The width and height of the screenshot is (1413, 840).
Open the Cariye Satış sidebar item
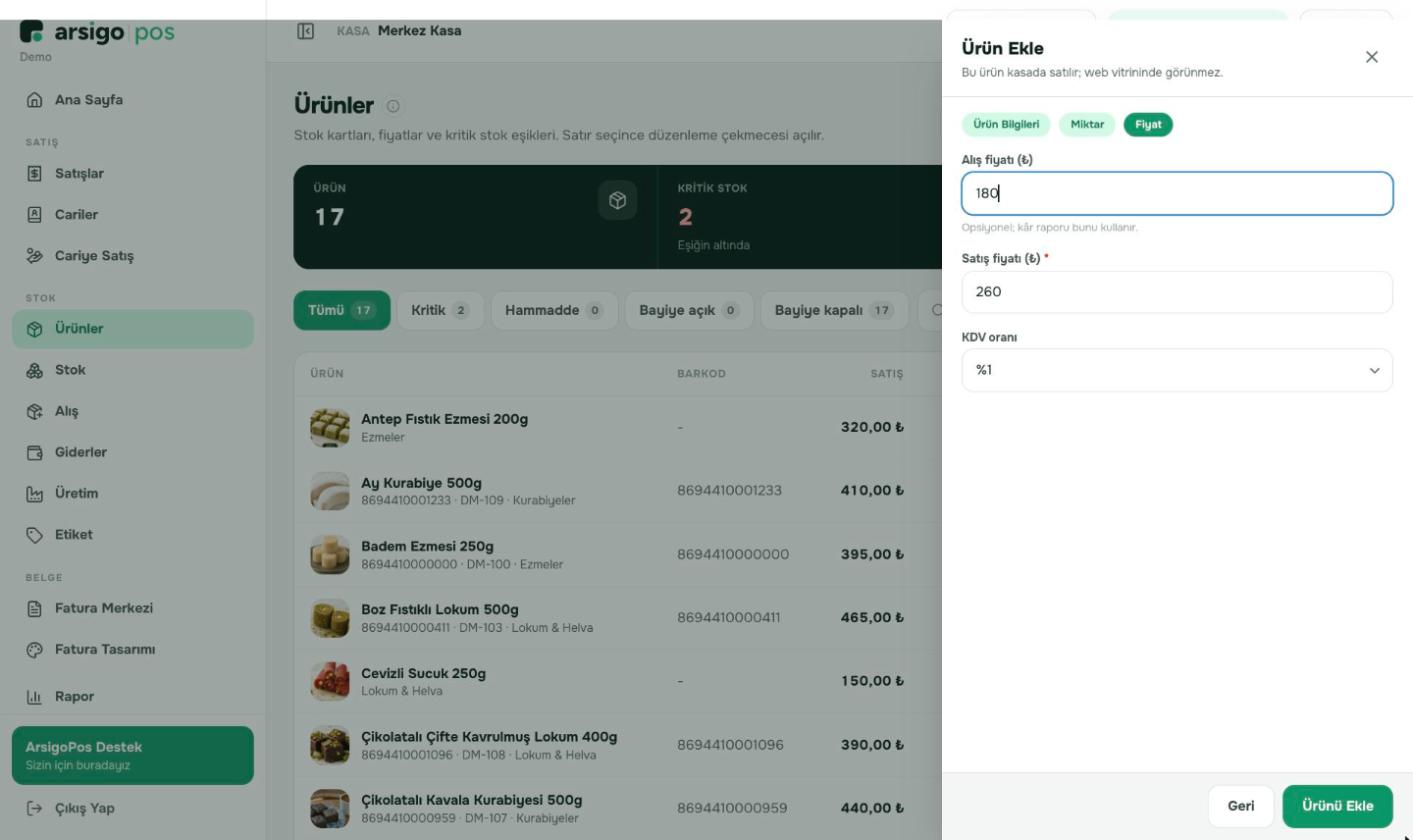[x=133, y=256]
